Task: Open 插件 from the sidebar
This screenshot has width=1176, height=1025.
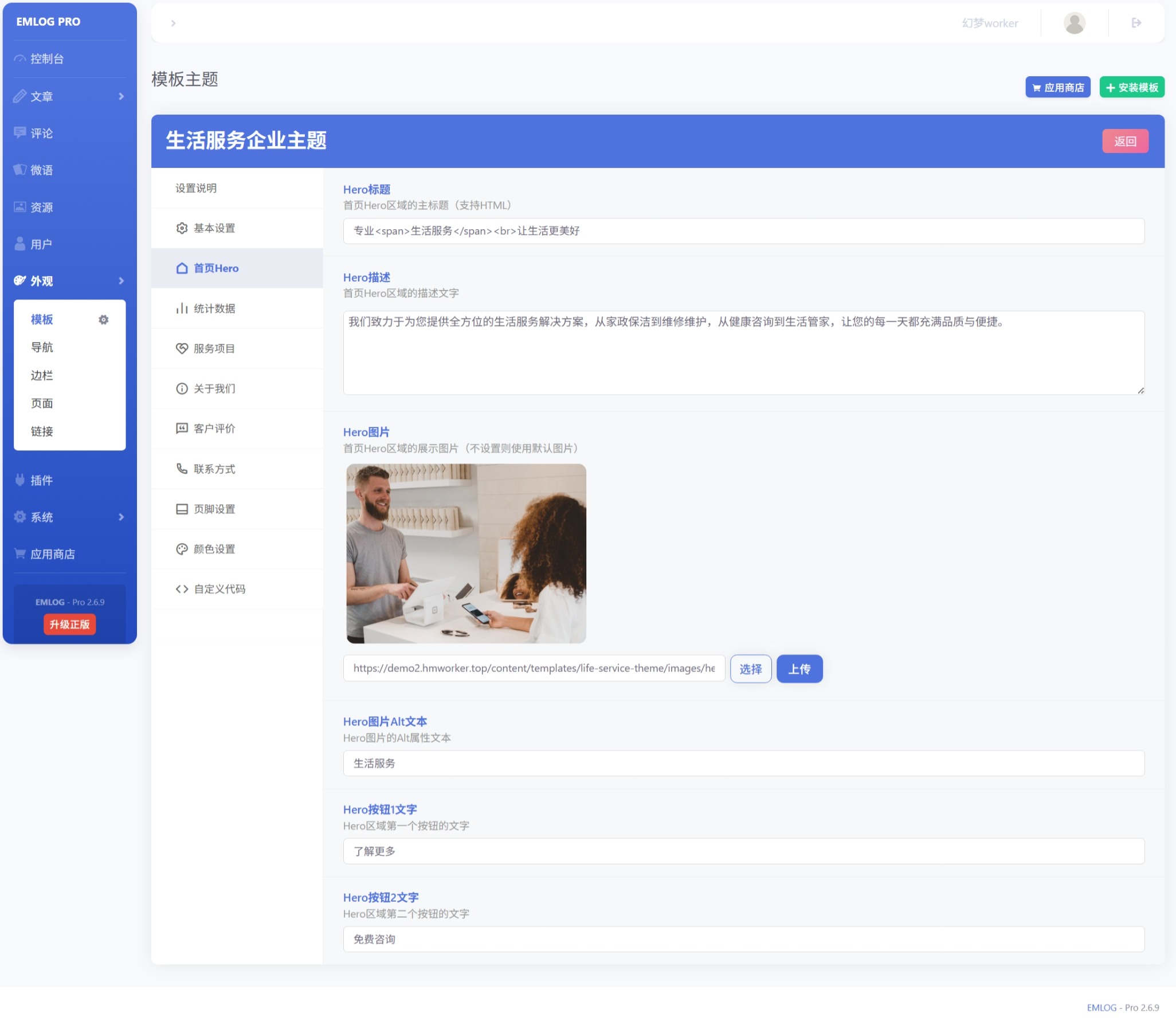Action: [x=41, y=480]
